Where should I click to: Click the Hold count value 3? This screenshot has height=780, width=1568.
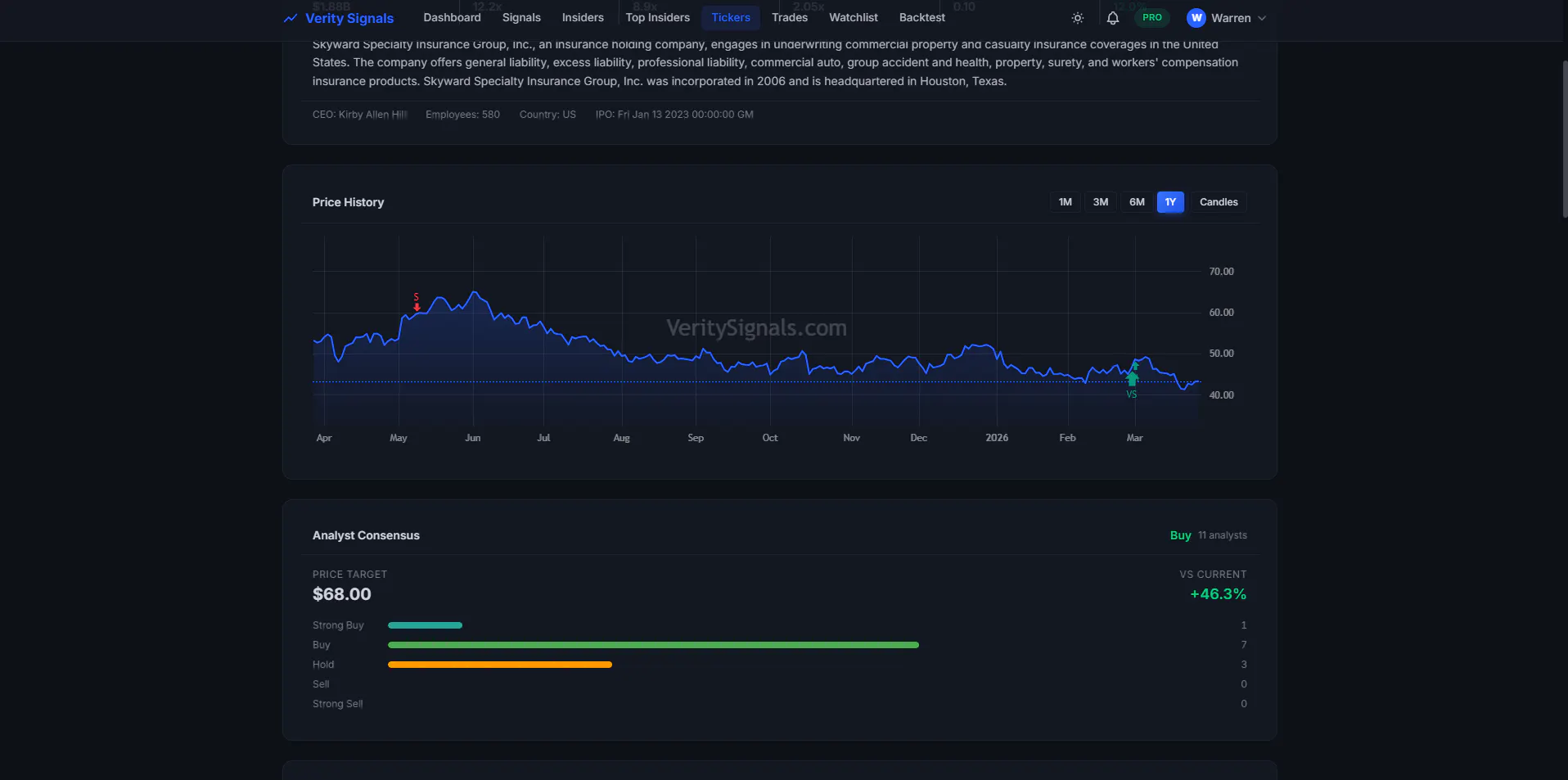(1244, 665)
